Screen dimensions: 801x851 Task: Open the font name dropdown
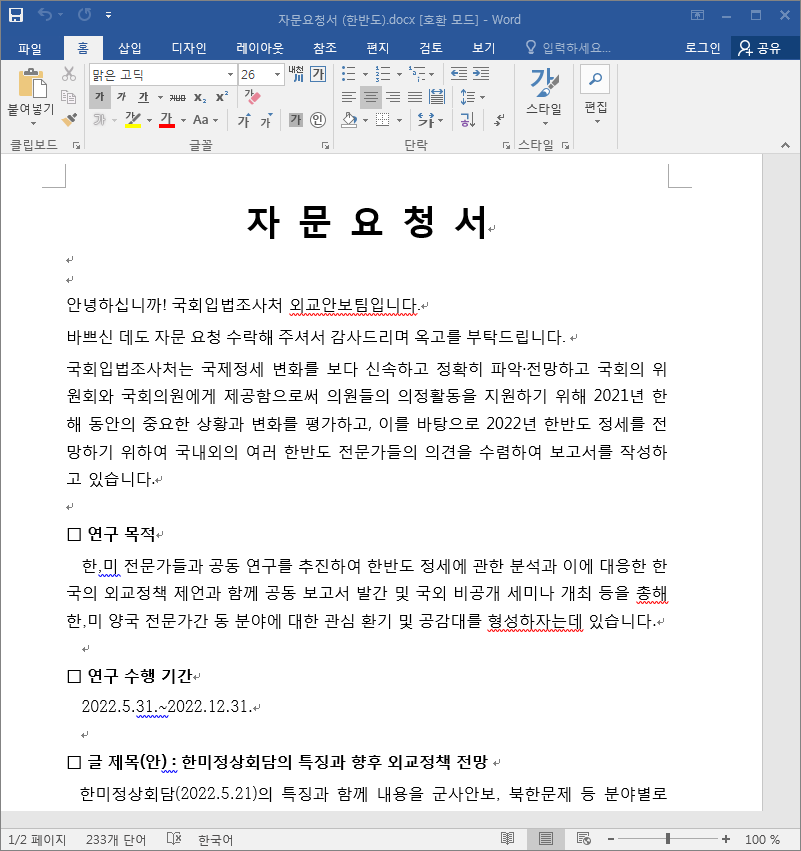pos(230,74)
